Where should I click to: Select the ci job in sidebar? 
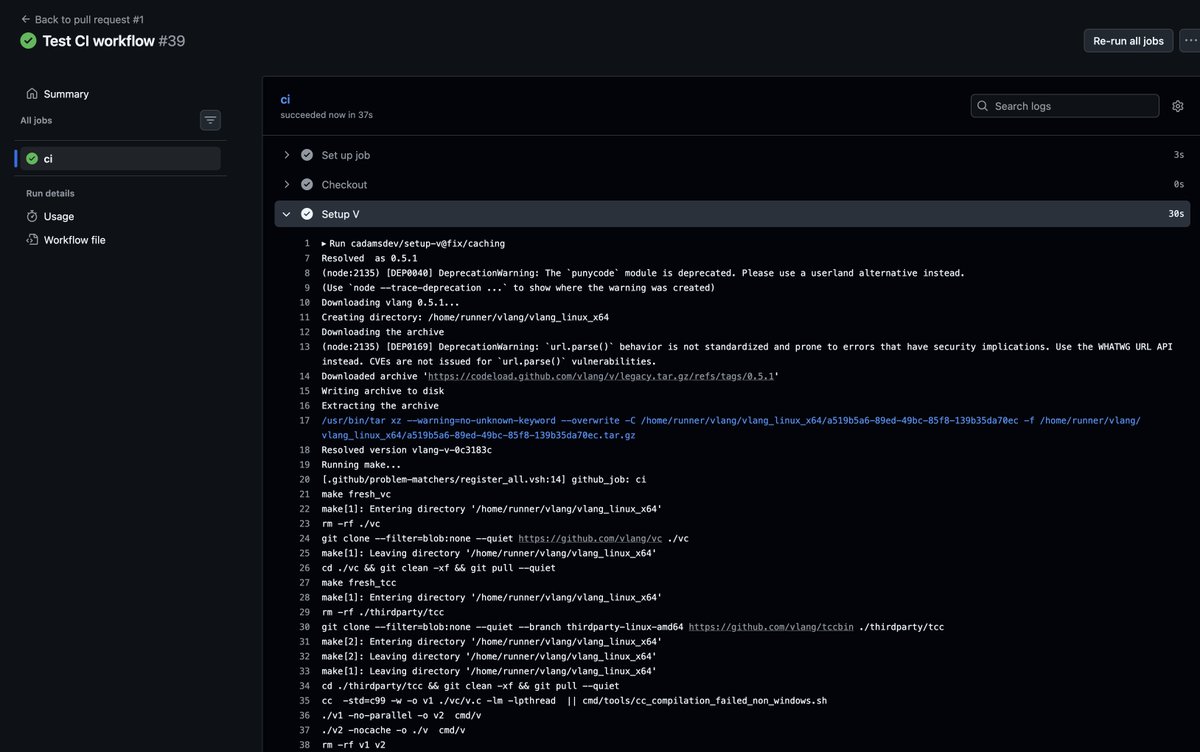coord(118,158)
